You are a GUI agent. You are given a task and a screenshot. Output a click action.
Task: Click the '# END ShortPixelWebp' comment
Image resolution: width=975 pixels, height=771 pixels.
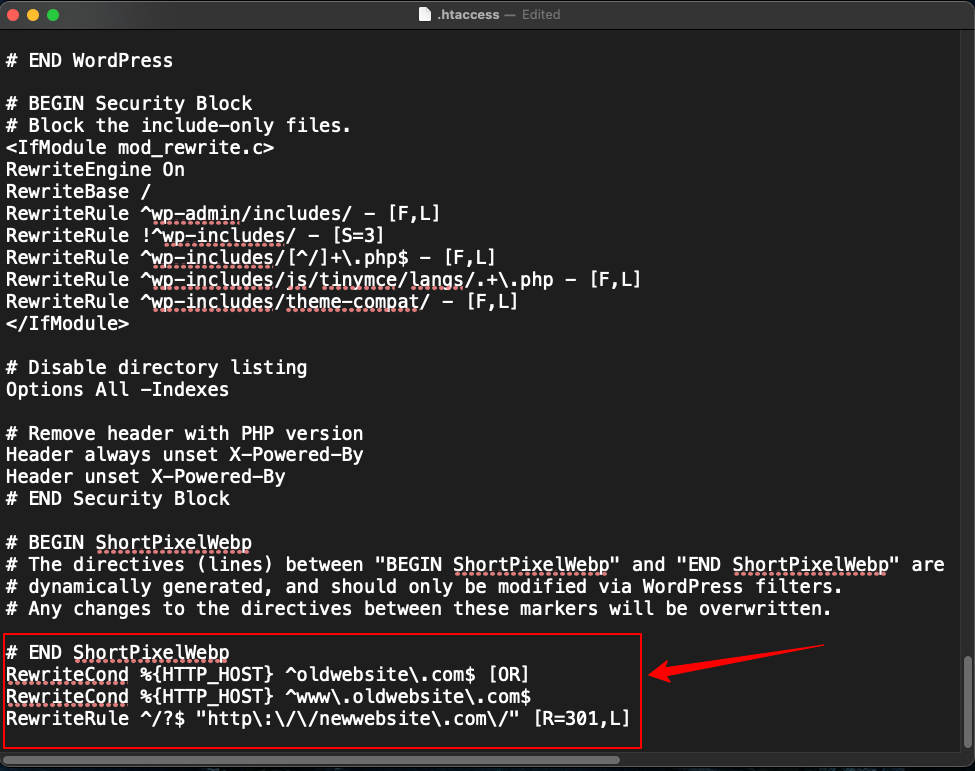[118, 653]
